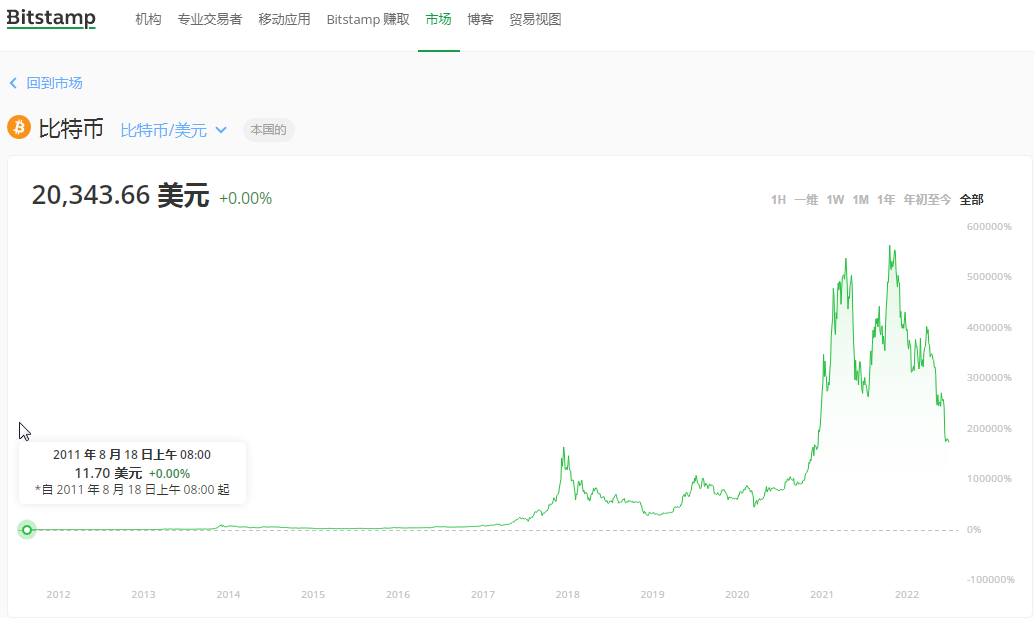Click the orange Bitcoin coin icon

tap(19, 128)
